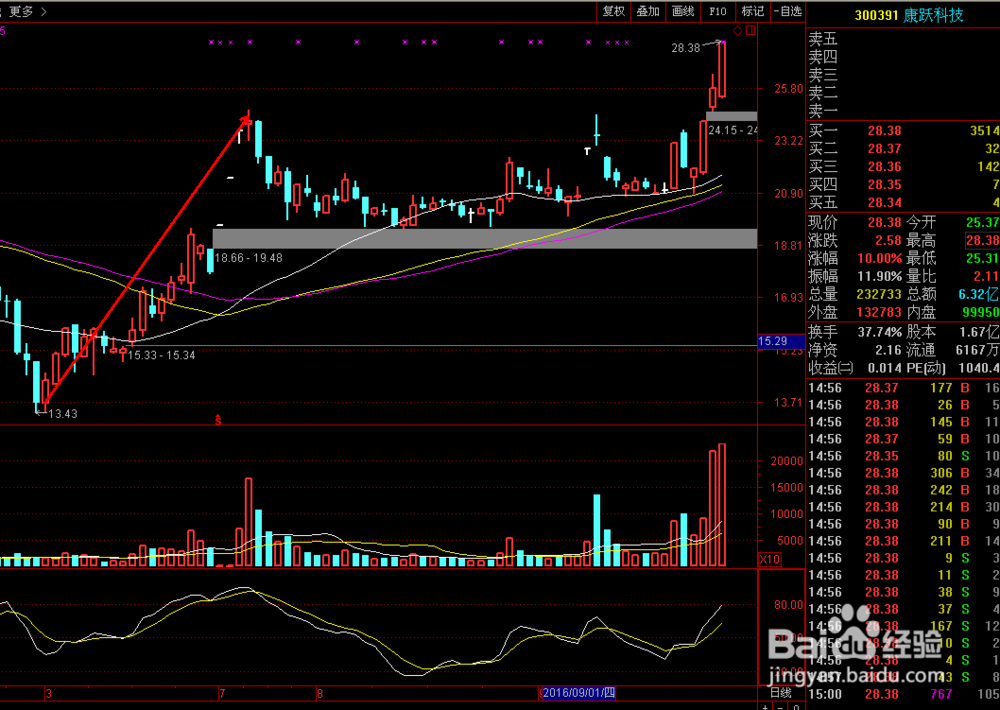Click the 日线 period label
Screen dimensions: 1000x710
pyautogui.click(x=781, y=693)
